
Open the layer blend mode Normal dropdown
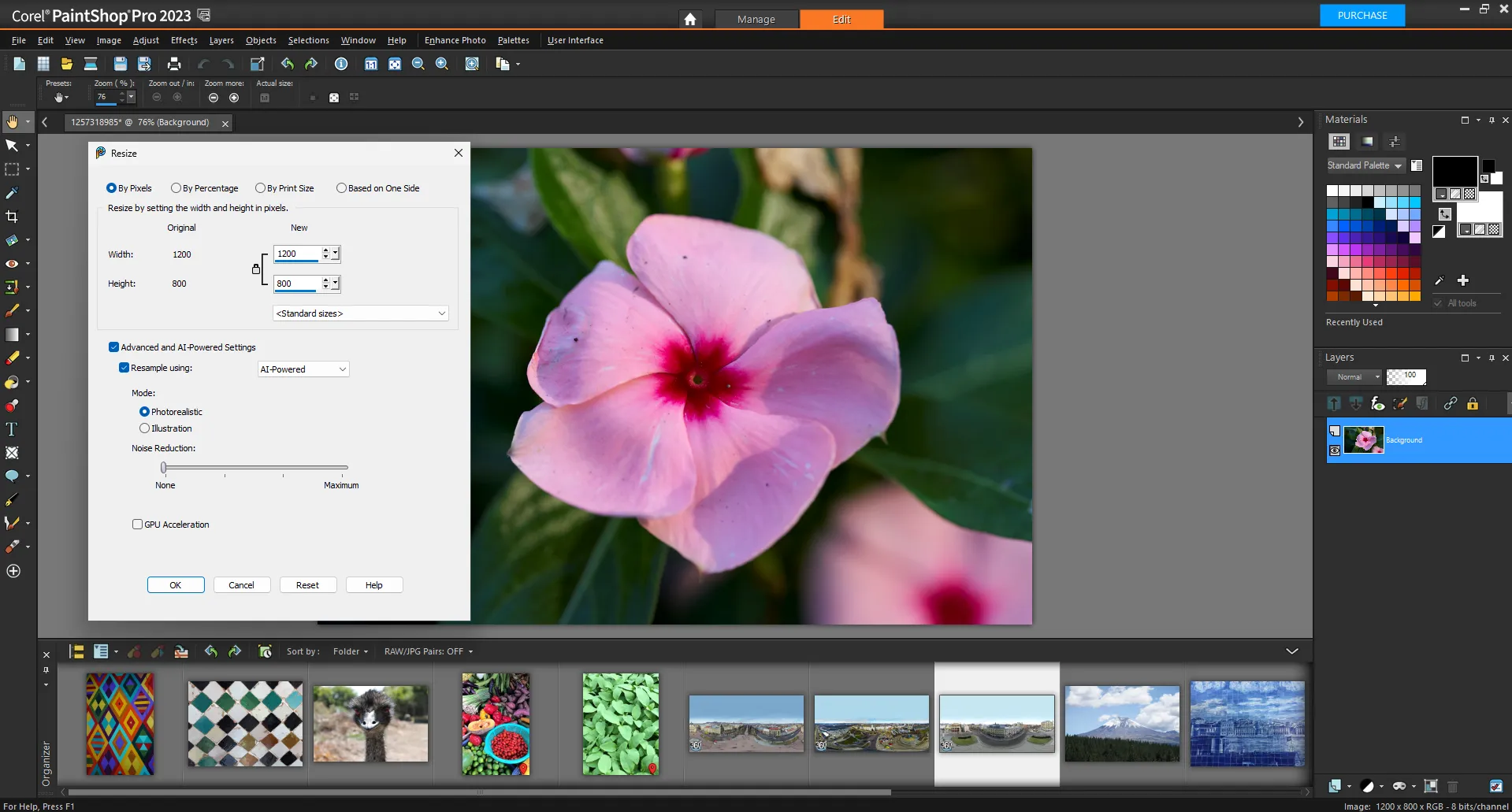pyautogui.click(x=1354, y=376)
